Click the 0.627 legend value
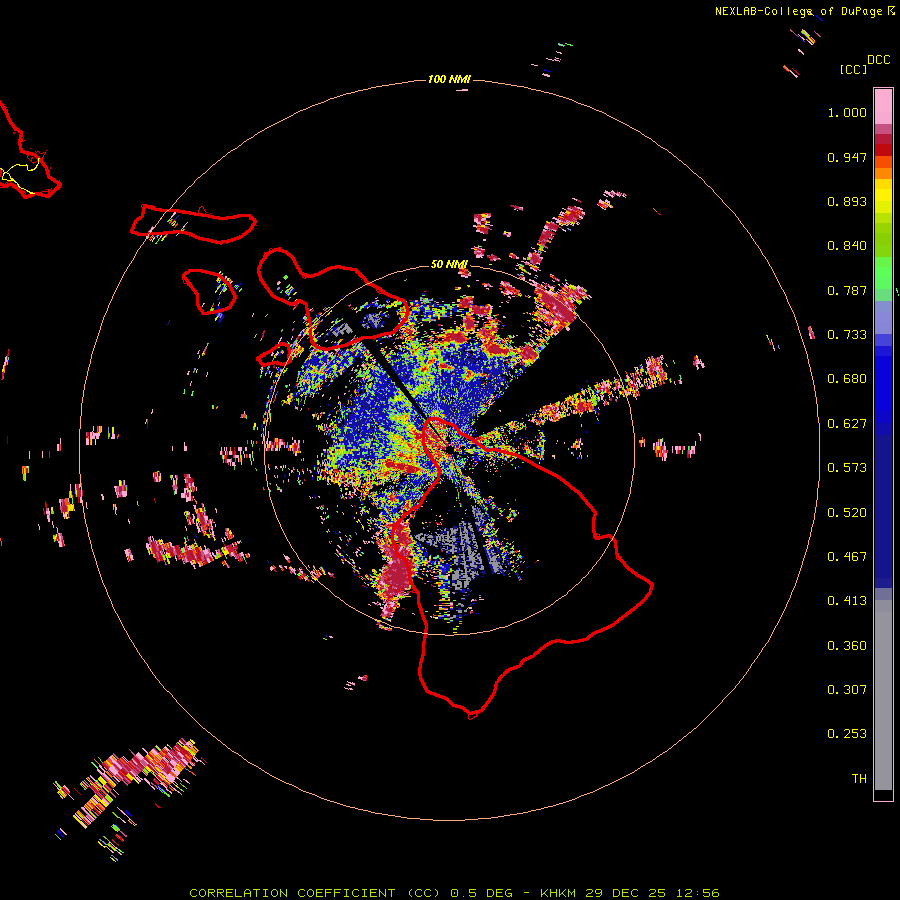The image size is (900, 900). tap(847, 424)
